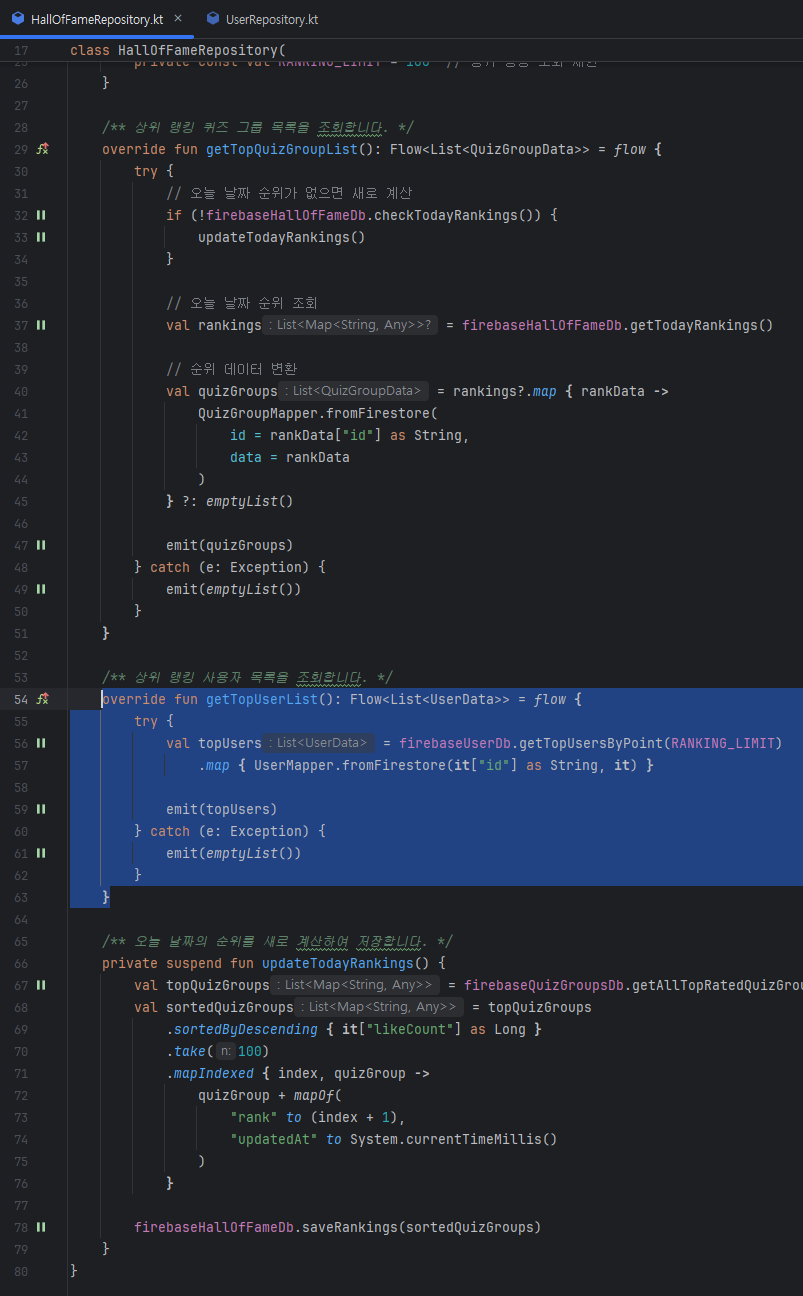This screenshot has width=803, height=1296.
Task: Click the suspend call gutter icon on line 33
Action: coord(41,237)
